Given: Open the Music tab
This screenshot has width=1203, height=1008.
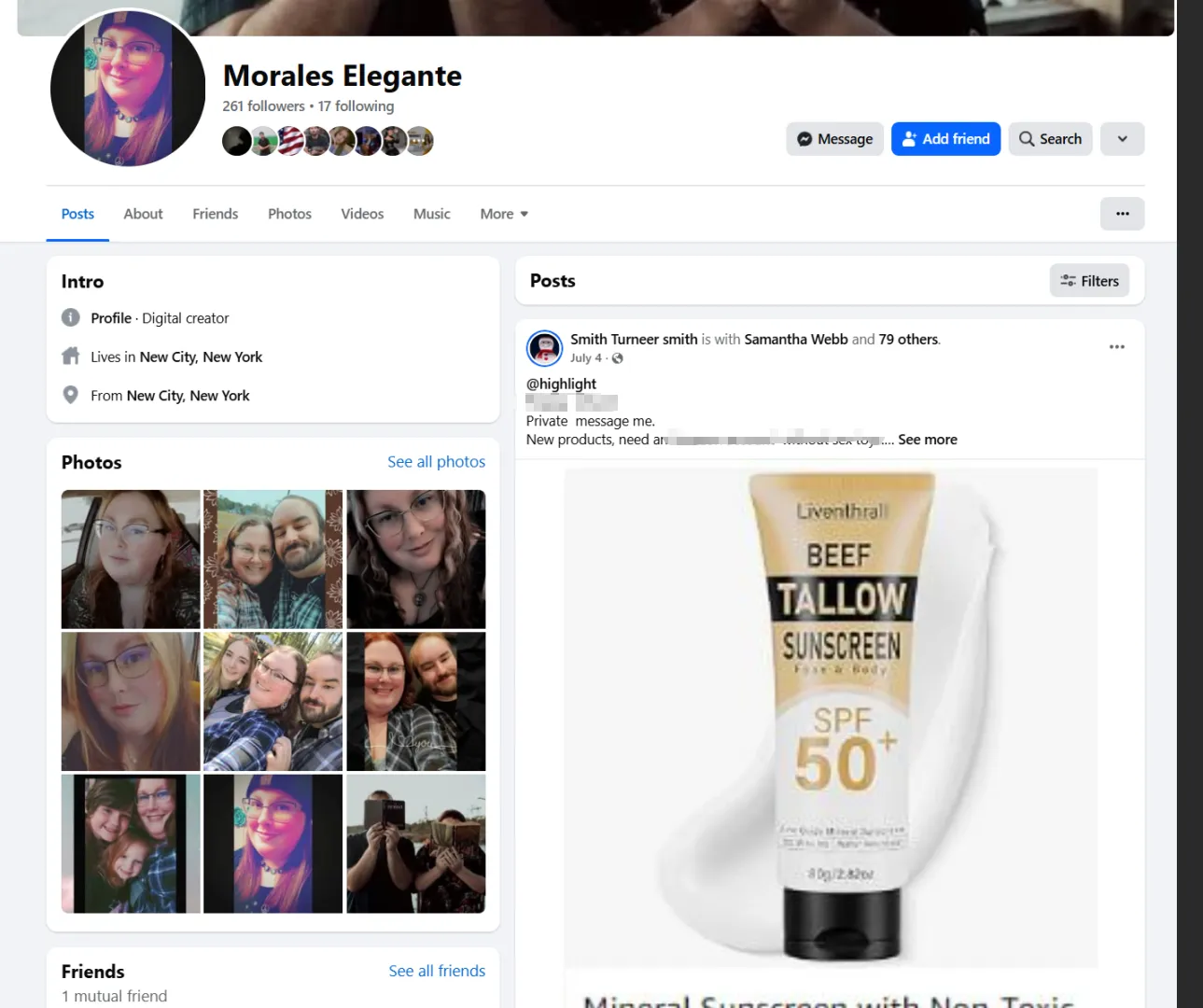Looking at the screenshot, I should point(431,214).
